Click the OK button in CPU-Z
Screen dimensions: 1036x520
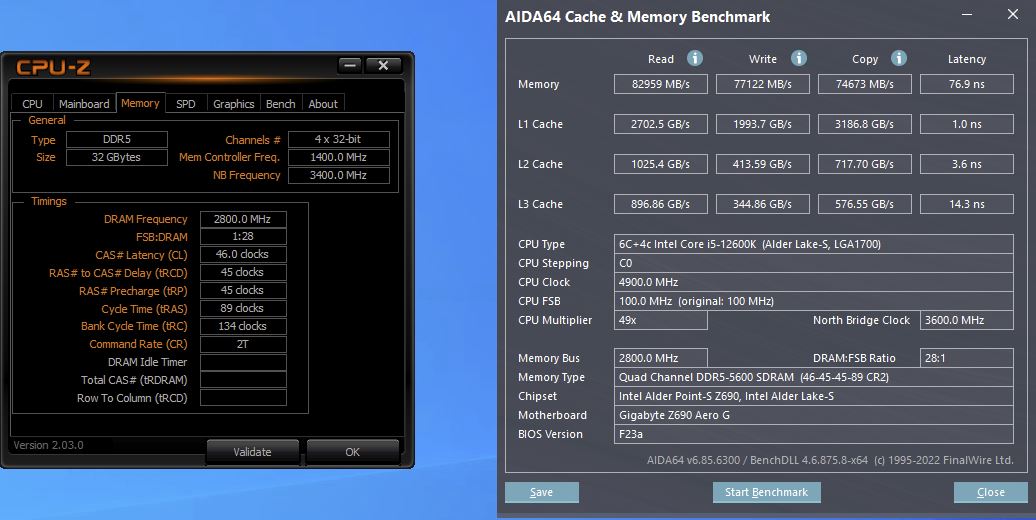click(353, 452)
